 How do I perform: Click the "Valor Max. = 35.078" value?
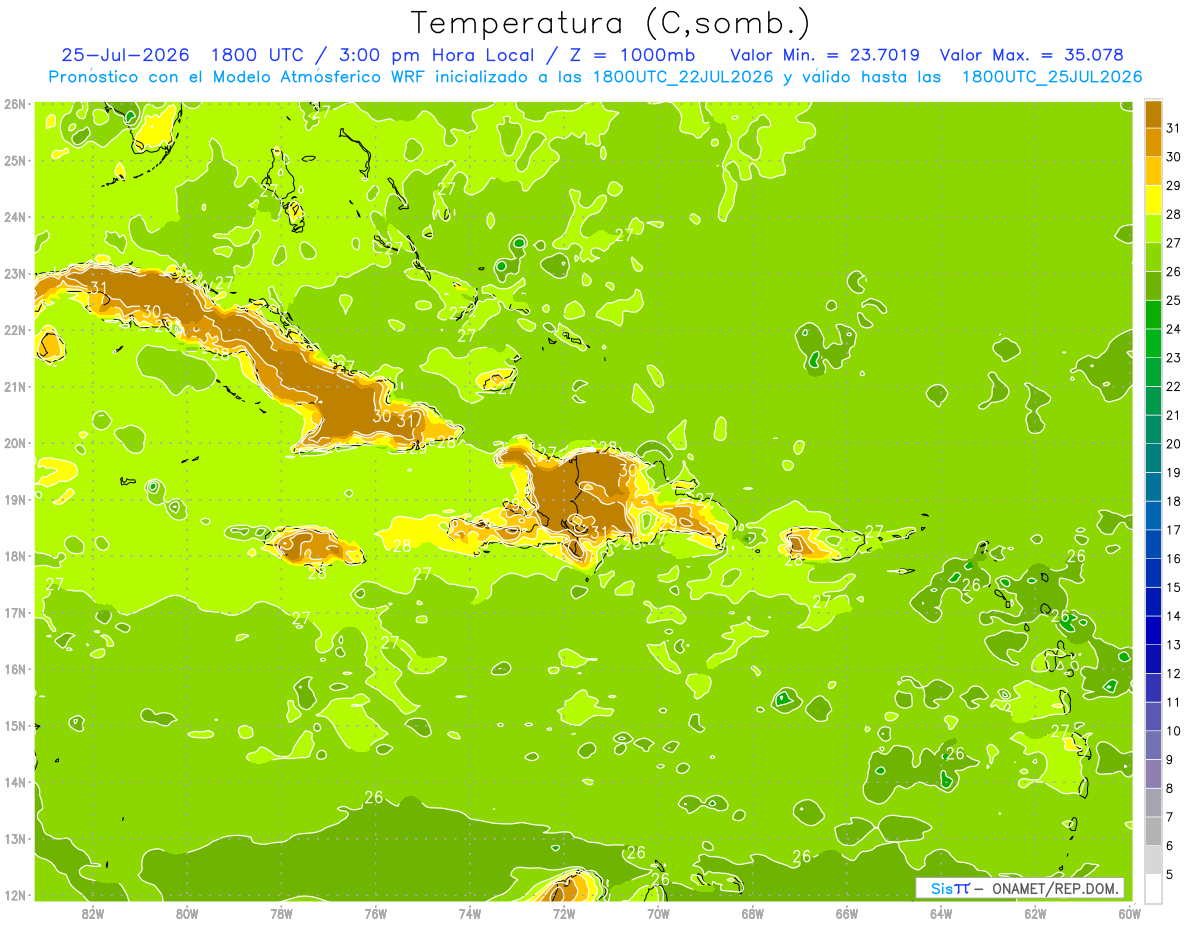coord(1032,55)
